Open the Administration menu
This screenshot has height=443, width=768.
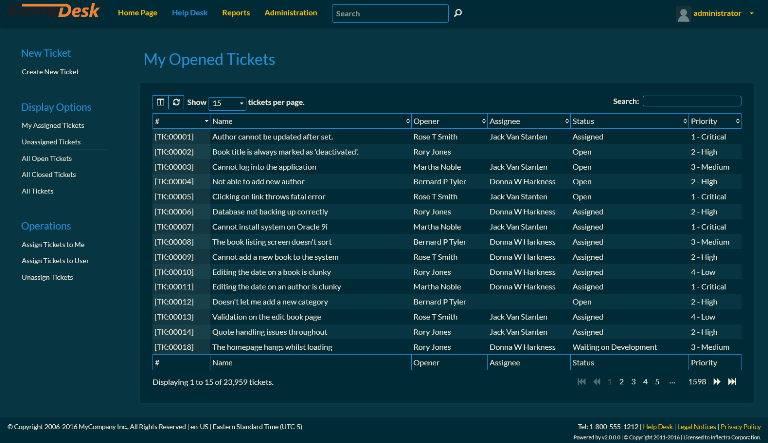pos(291,14)
